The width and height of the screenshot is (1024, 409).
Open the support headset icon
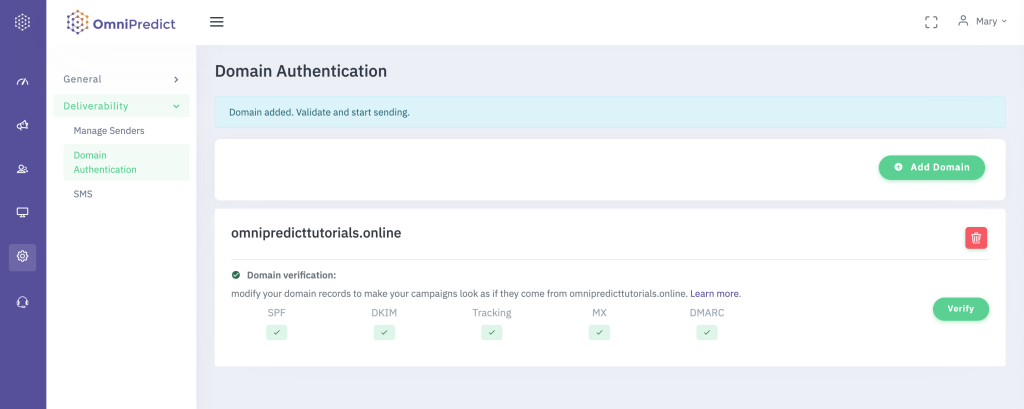pos(22,301)
